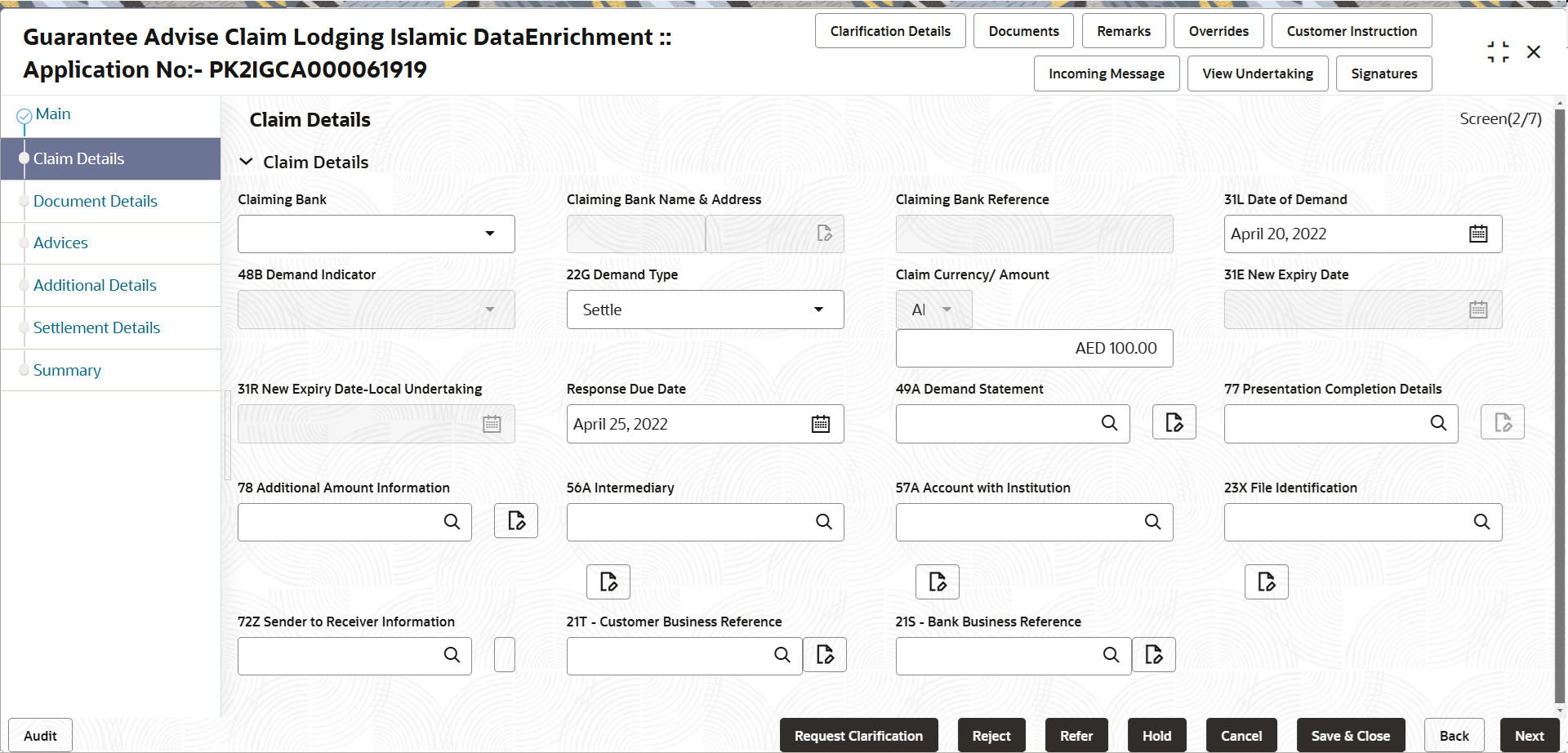Click the Save & Close button
This screenshot has width=1568, height=753.
pyautogui.click(x=1350, y=735)
